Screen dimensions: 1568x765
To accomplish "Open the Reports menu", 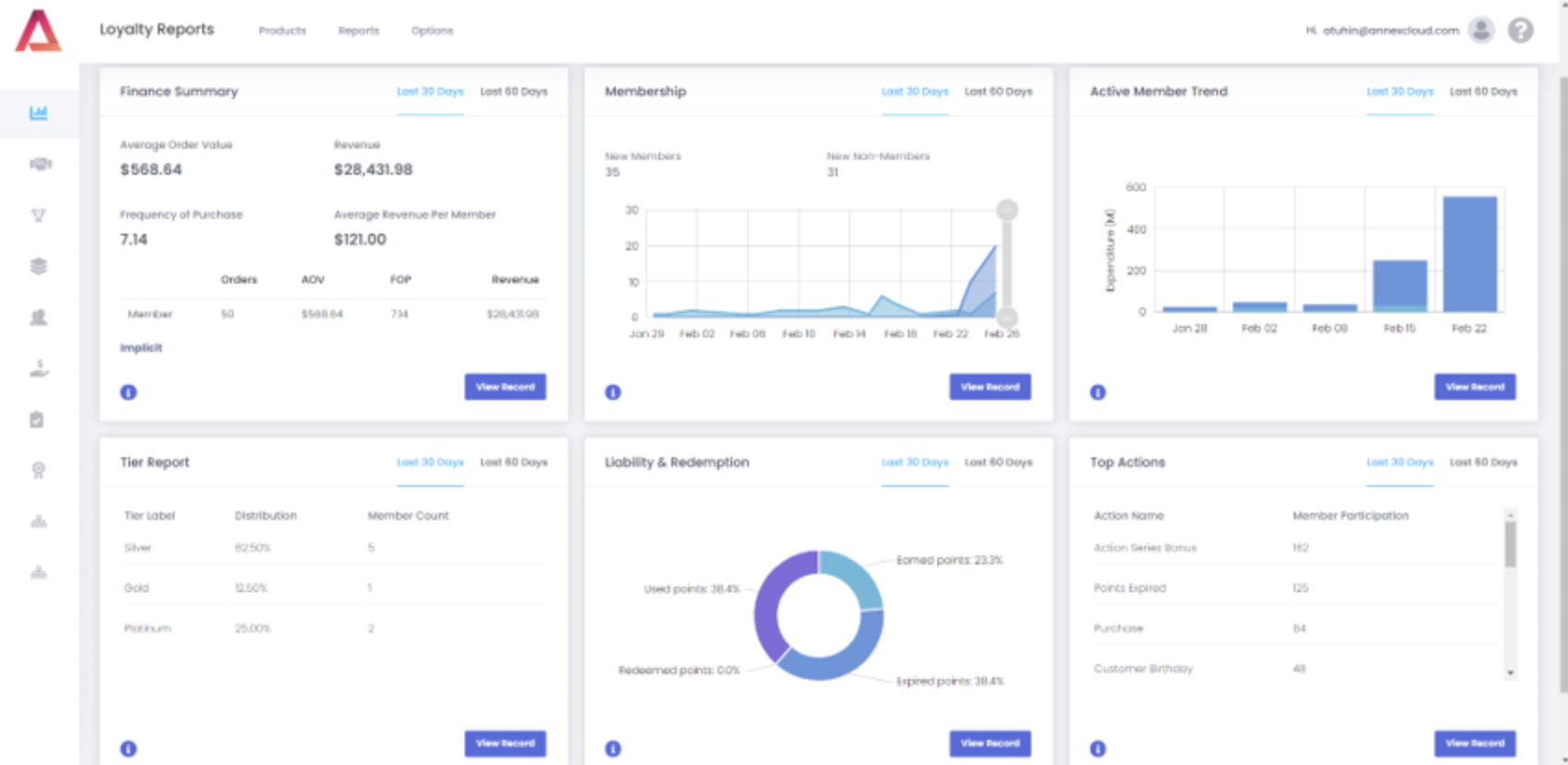I will [x=359, y=30].
